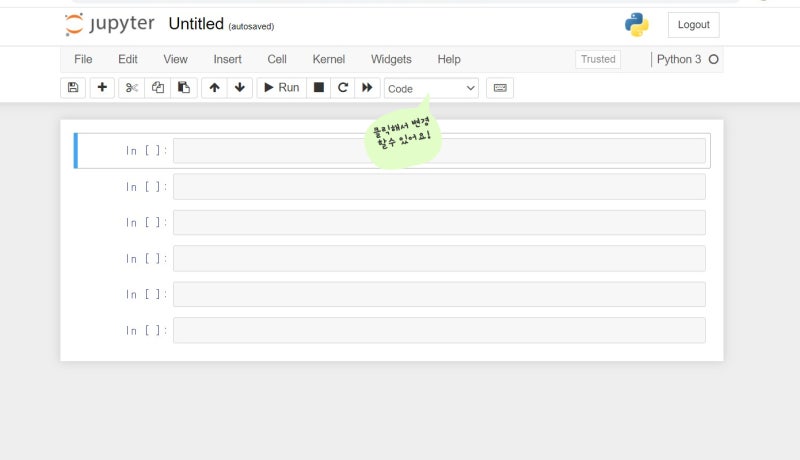800x460 pixels.
Task: Rename the notebook title Untitled
Action: (x=196, y=24)
